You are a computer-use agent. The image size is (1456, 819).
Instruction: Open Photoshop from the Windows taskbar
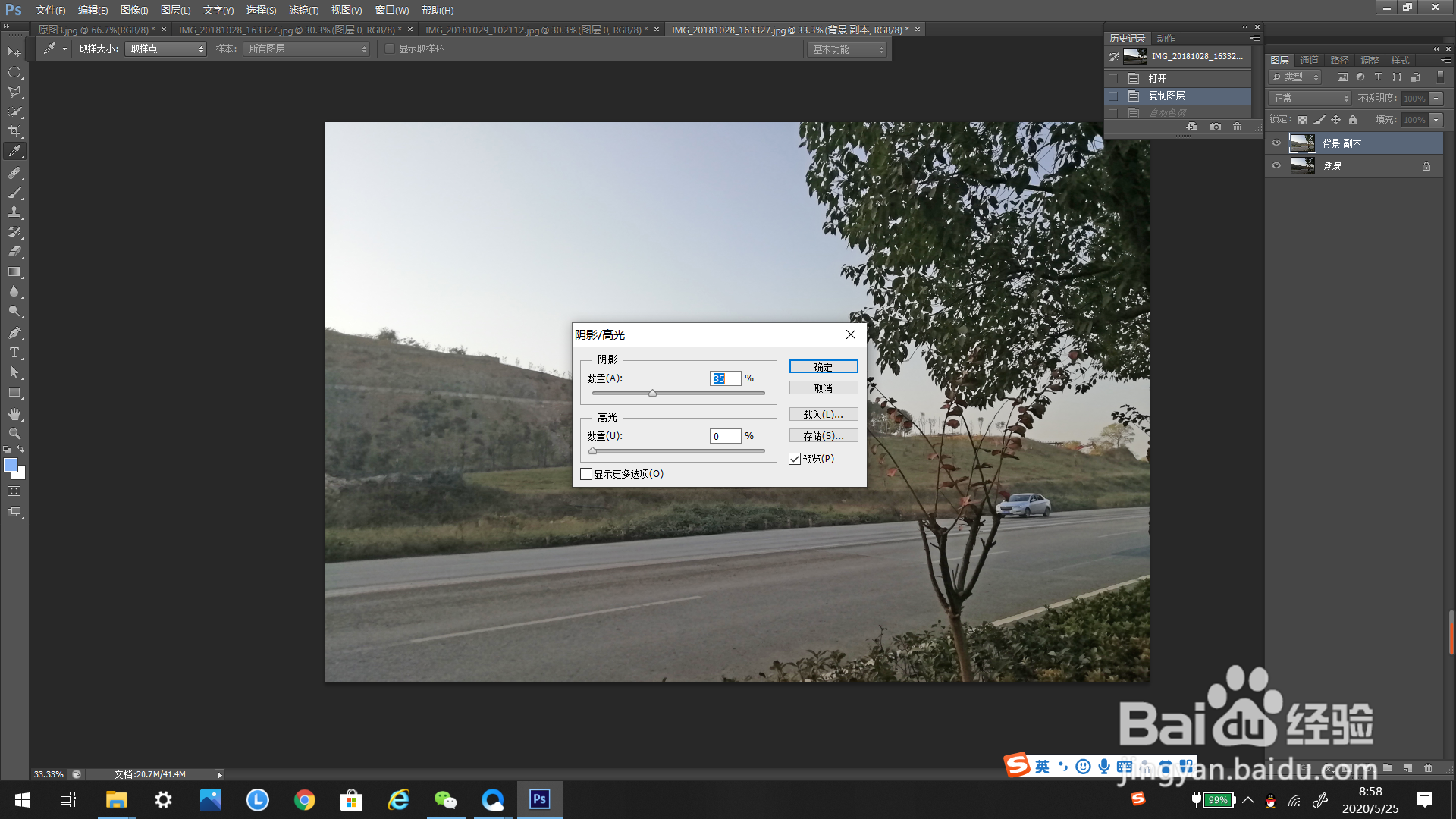tap(539, 799)
